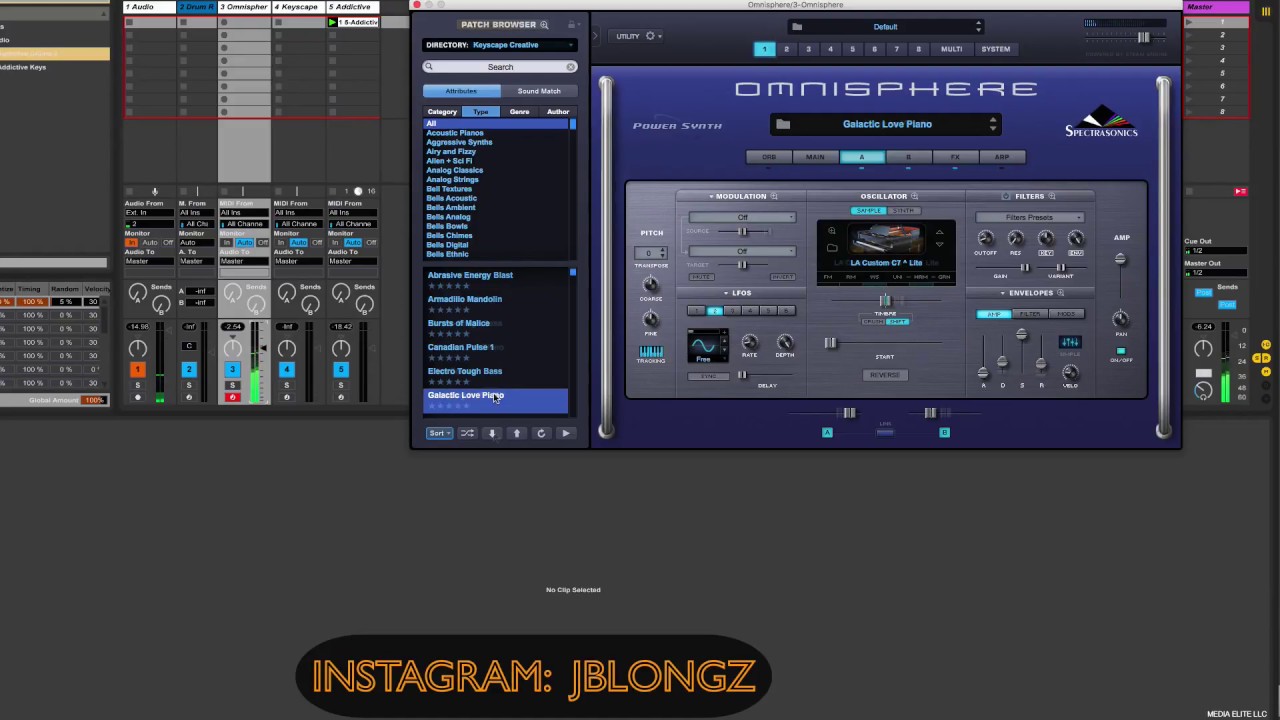Switch to the ORB tab
This screenshot has width=1280, height=720.
(x=769, y=157)
